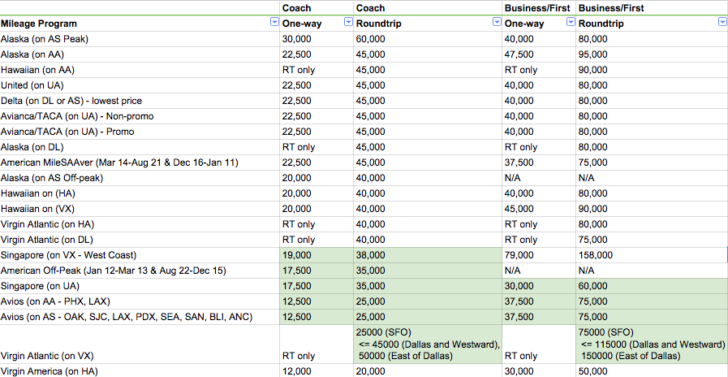728x377 pixels.
Task: Select the 75,000 Business Roundtrip cell in the American MileSAAver row
Action: pos(652,162)
